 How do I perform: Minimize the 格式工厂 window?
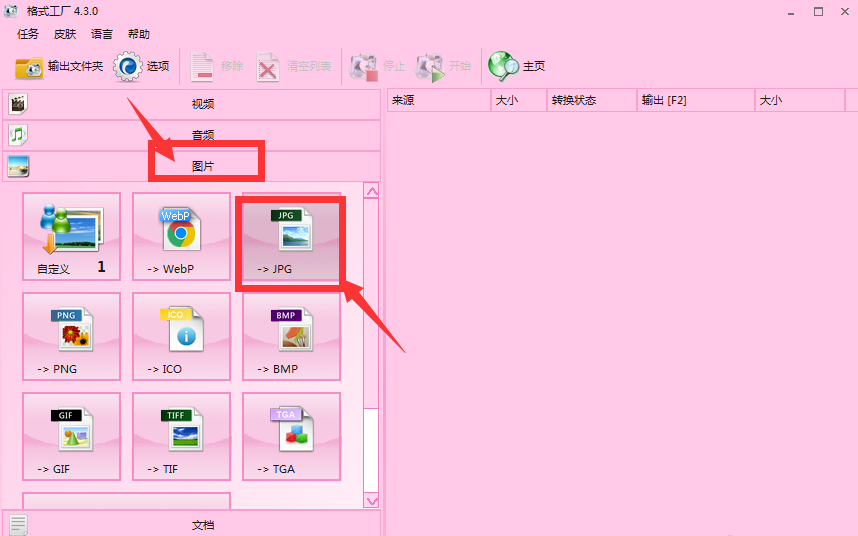(x=791, y=12)
